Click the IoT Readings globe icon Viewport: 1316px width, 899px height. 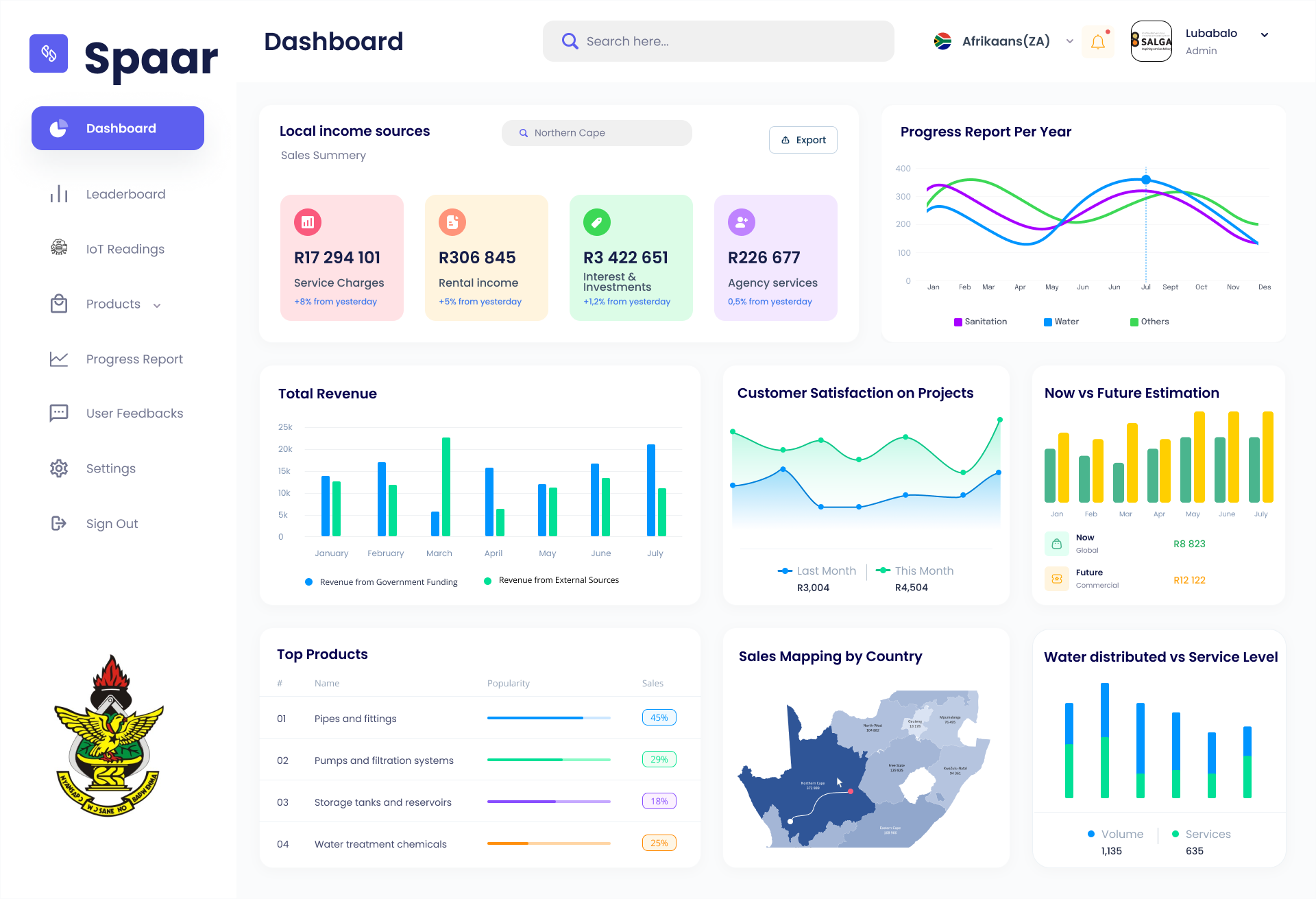(59, 248)
